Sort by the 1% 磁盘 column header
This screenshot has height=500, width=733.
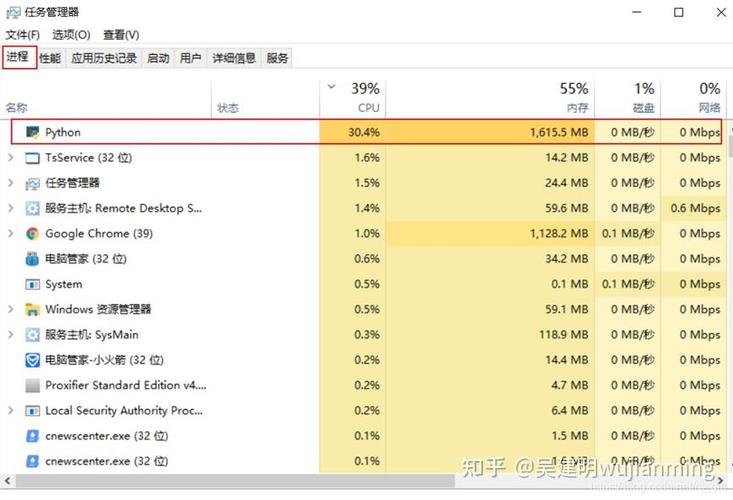pos(627,99)
